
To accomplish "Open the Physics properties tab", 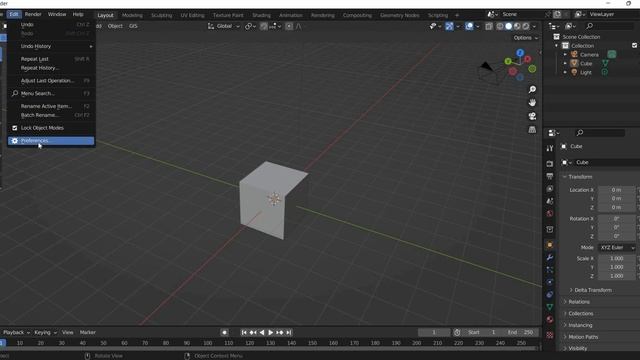I will click(550, 282).
